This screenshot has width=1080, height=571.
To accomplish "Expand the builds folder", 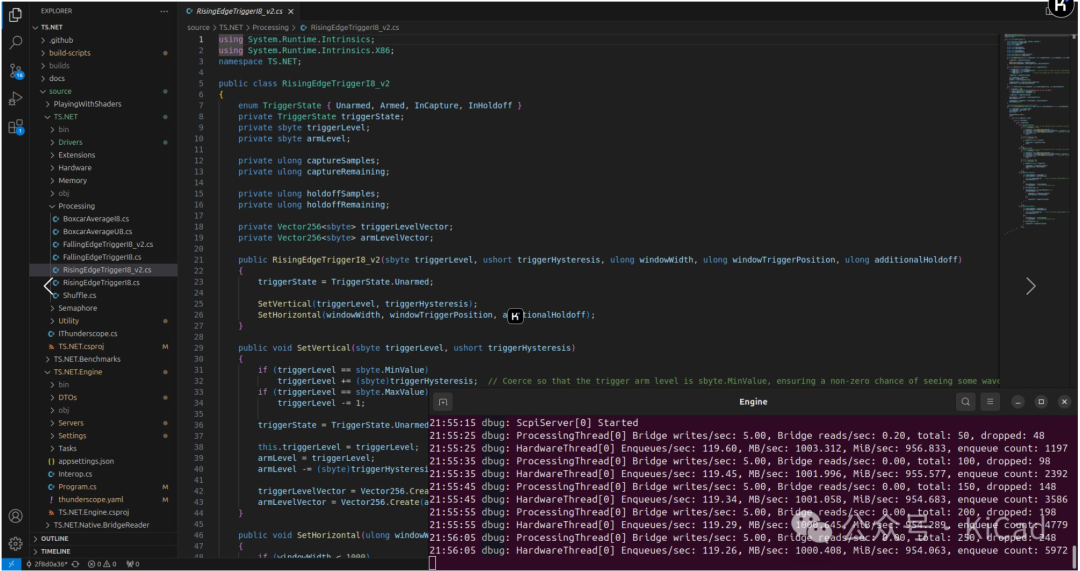I will (103, 65).
